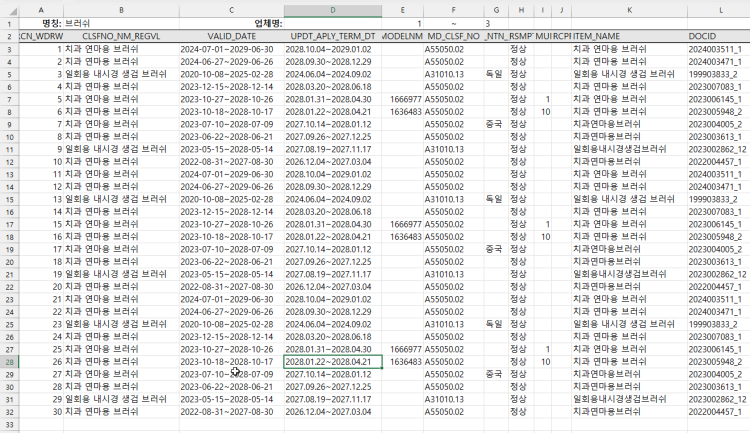Click the 'VALID_DATE' header cell
The width and height of the screenshot is (750, 433).
[232, 36]
